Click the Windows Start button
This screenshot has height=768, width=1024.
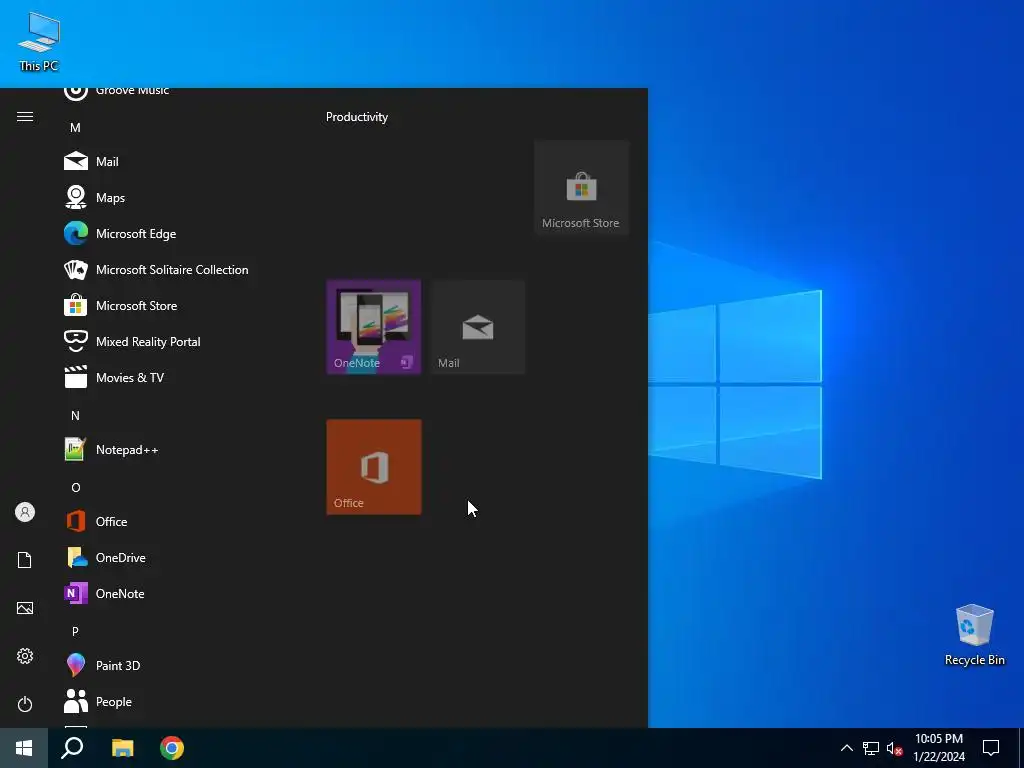(x=24, y=748)
